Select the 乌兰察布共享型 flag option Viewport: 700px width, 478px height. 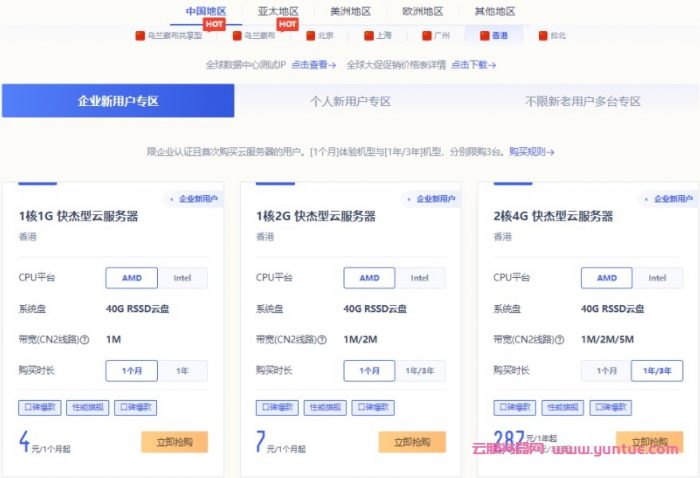[168, 35]
